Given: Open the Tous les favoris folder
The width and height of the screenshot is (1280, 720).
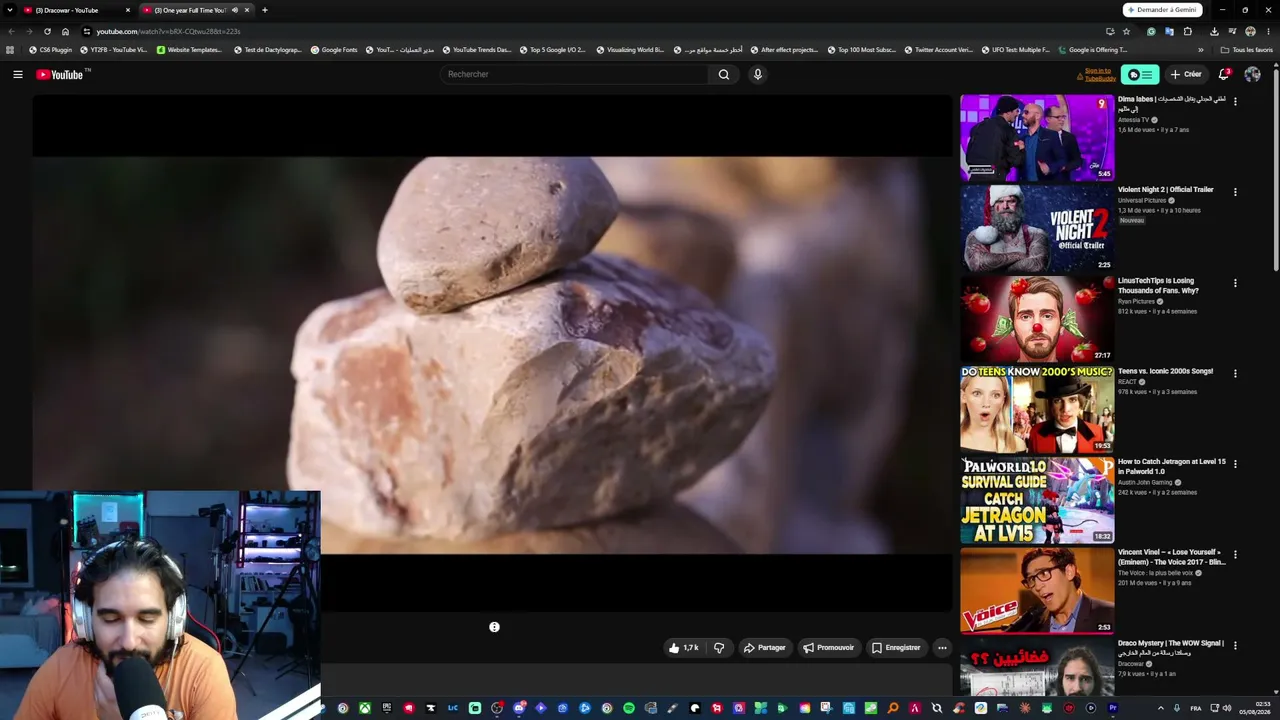Looking at the screenshot, I should [x=1247, y=50].
